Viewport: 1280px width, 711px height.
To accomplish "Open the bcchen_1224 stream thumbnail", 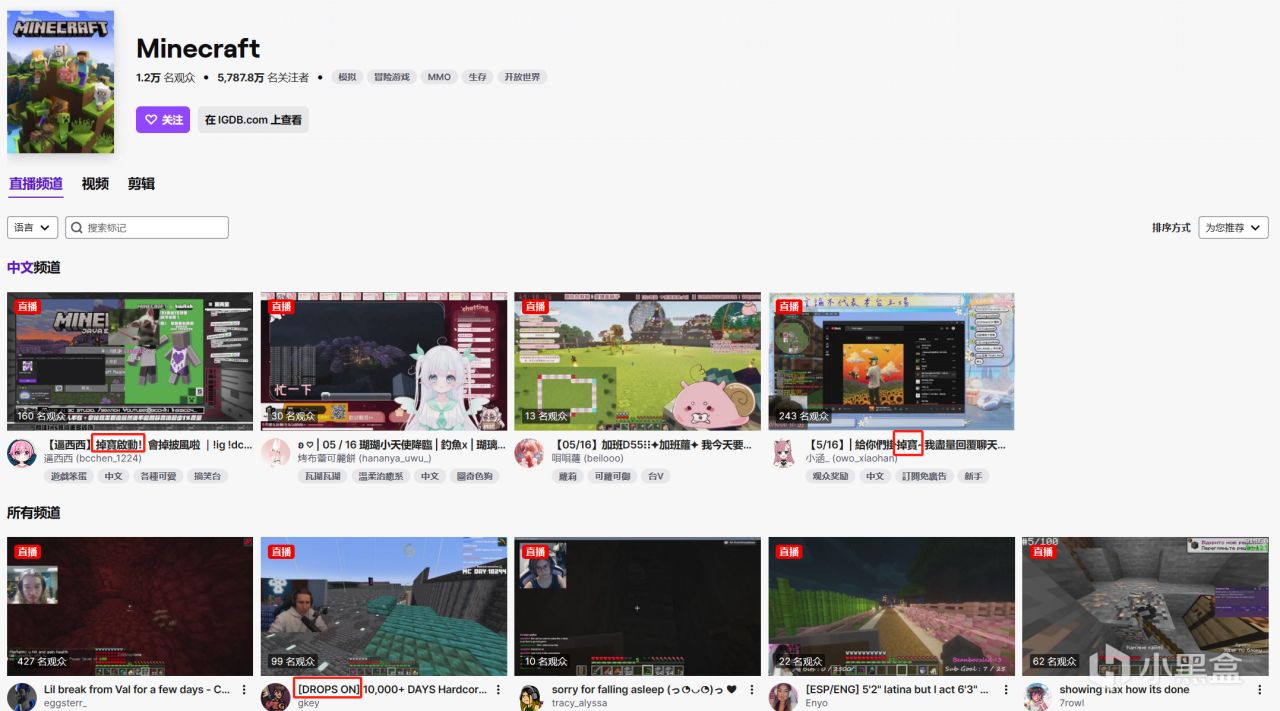I will click(x=130, y=361).
